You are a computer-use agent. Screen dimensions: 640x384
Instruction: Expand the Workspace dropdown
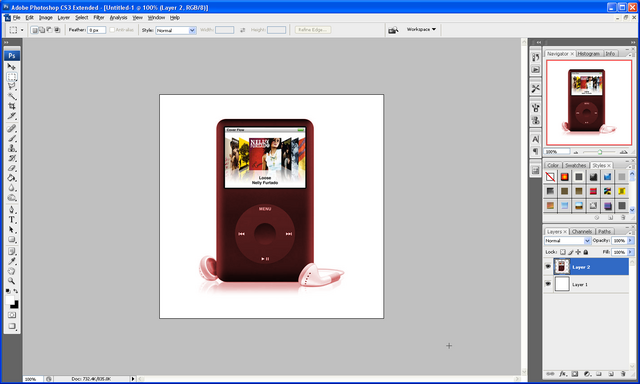click(421, 29)
